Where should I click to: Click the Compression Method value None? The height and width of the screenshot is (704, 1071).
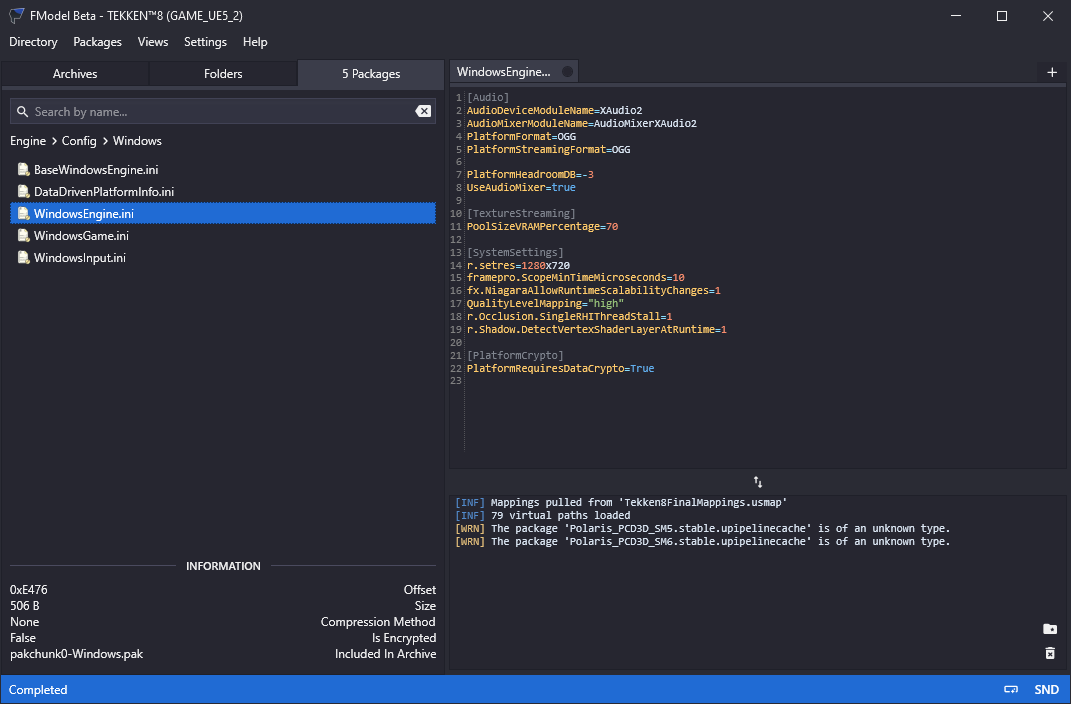25,621
